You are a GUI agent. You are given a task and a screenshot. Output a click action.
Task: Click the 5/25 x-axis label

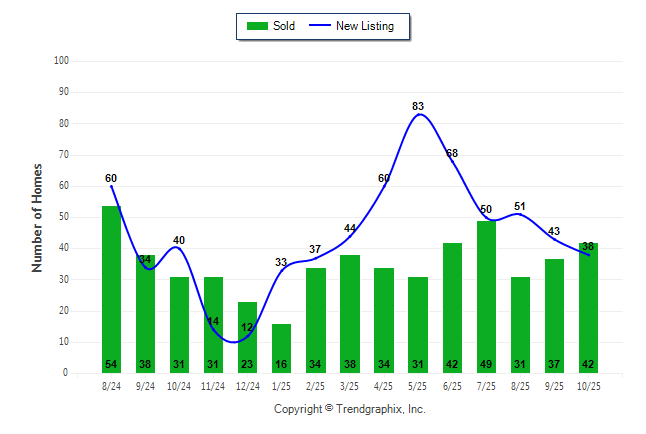(418, 384)
